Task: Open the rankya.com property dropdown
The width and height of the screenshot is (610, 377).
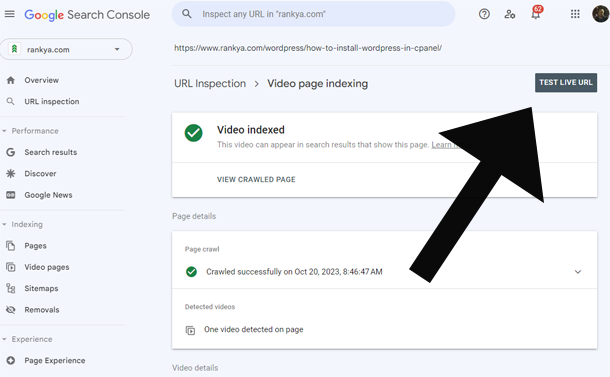Action: pos(117,49)
